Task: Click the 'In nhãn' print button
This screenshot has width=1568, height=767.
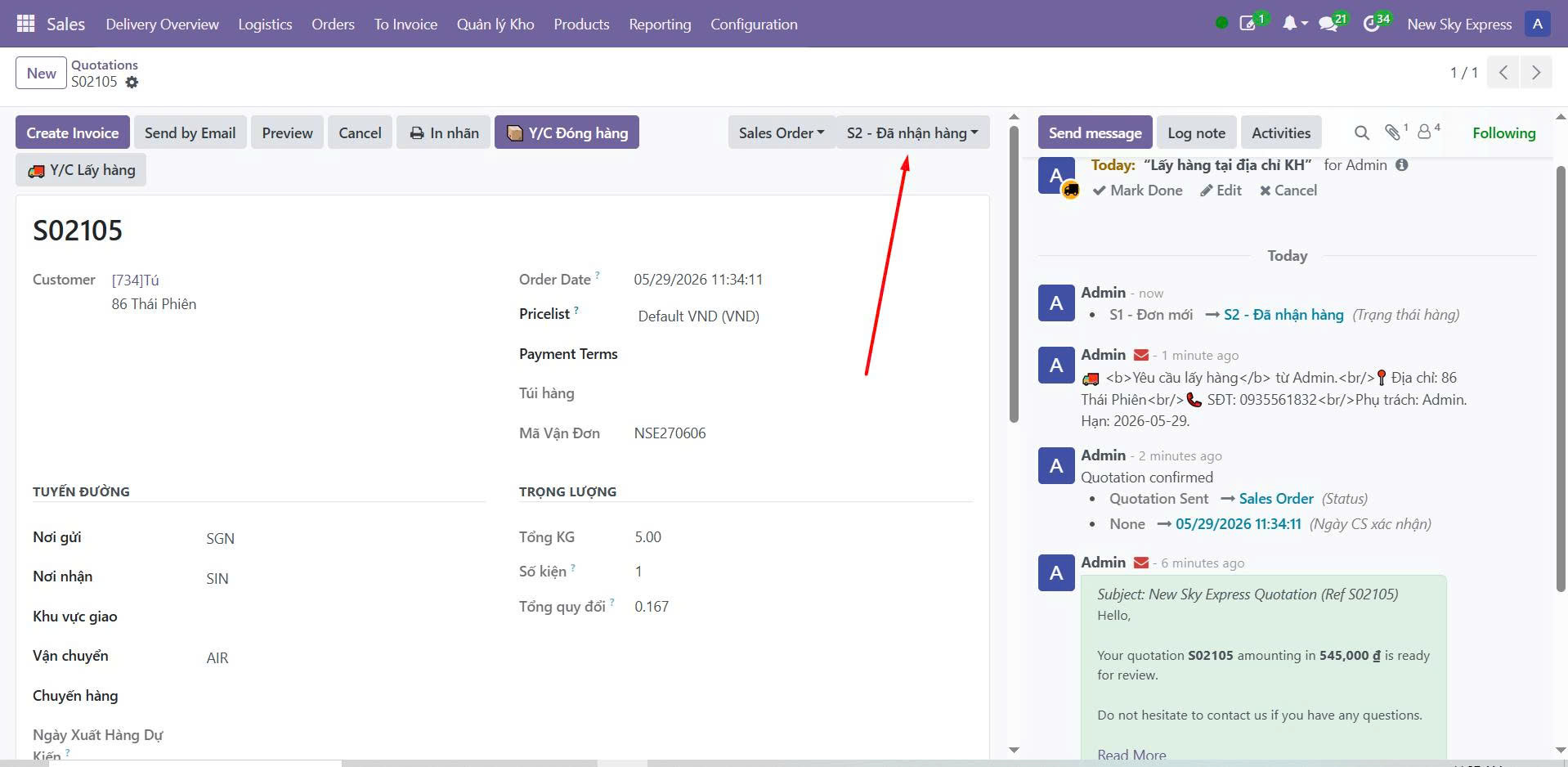Action: [444, 132]
